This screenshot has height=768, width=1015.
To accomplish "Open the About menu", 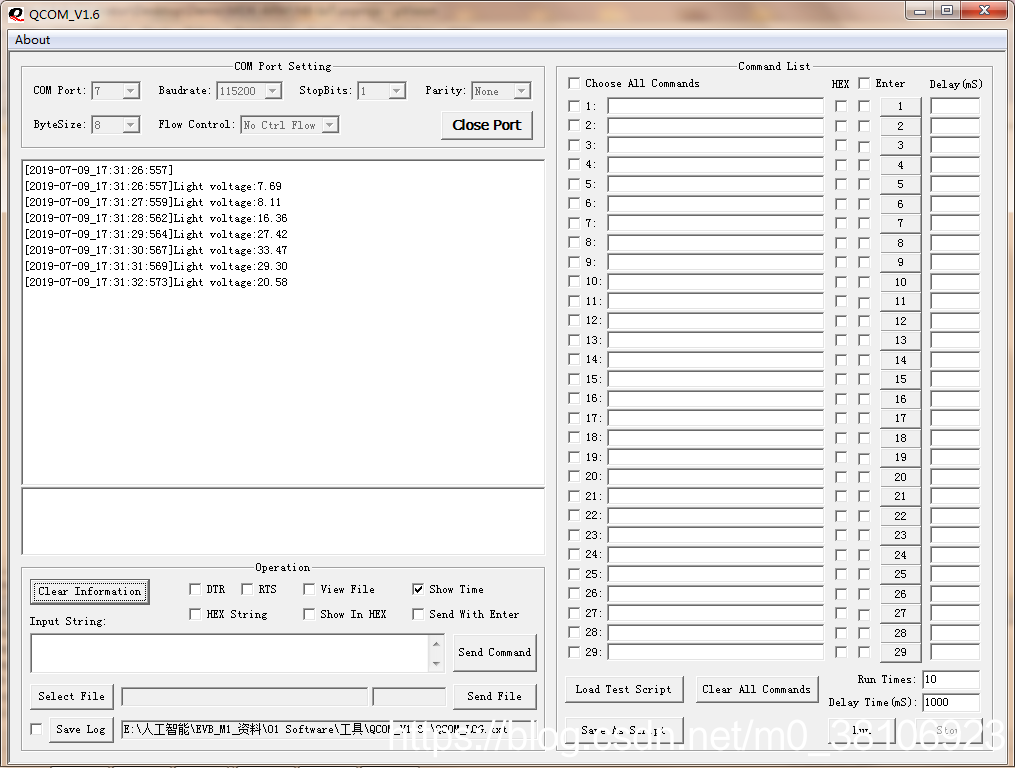I will 31,39.
